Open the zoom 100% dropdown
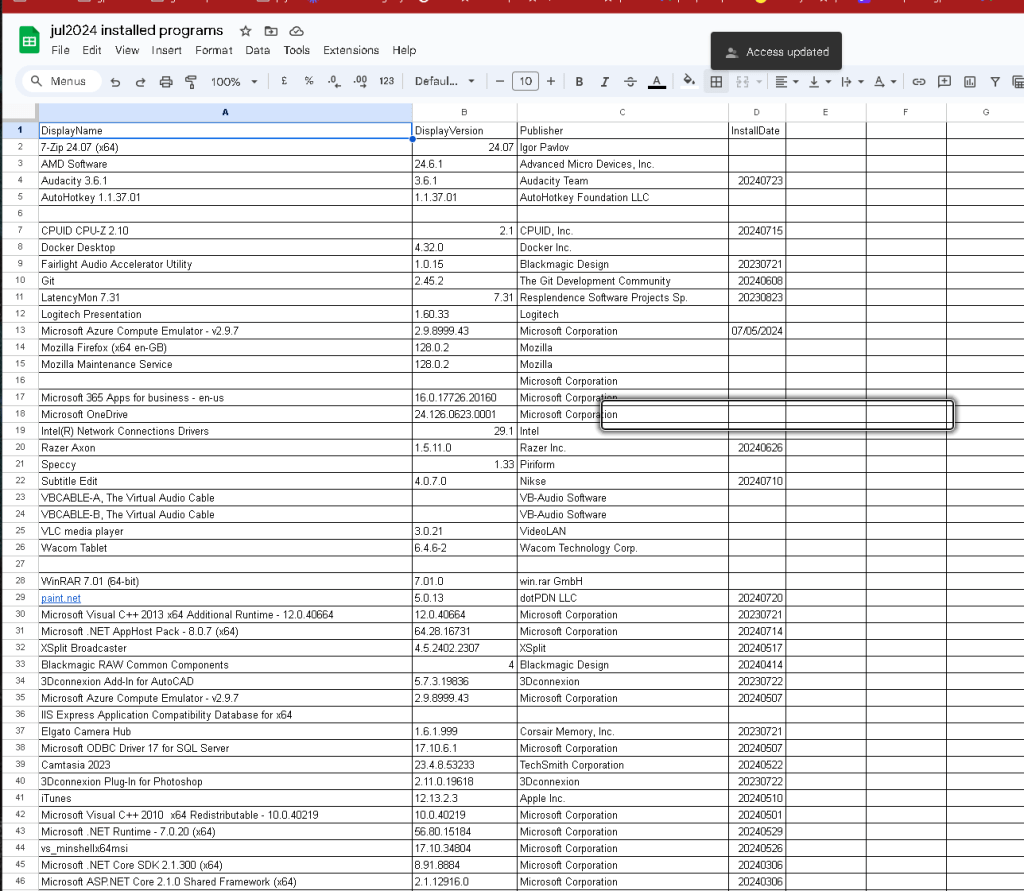 tap(234, 82)
